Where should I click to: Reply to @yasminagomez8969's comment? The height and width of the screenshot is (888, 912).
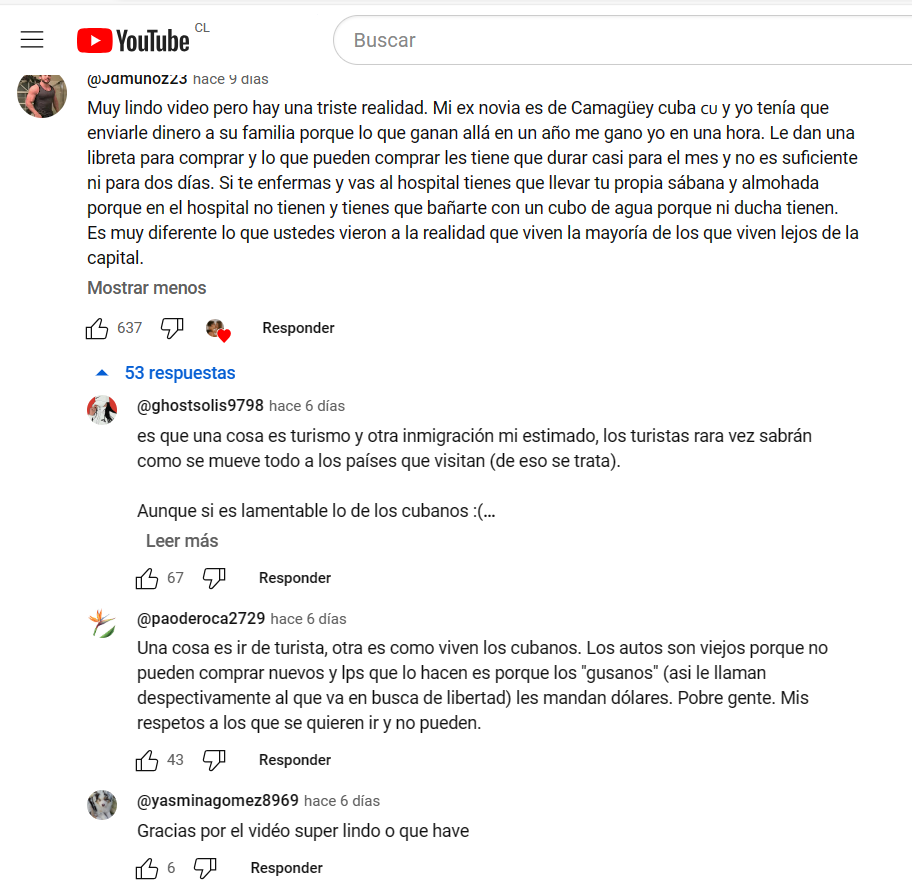coord(287,868)
